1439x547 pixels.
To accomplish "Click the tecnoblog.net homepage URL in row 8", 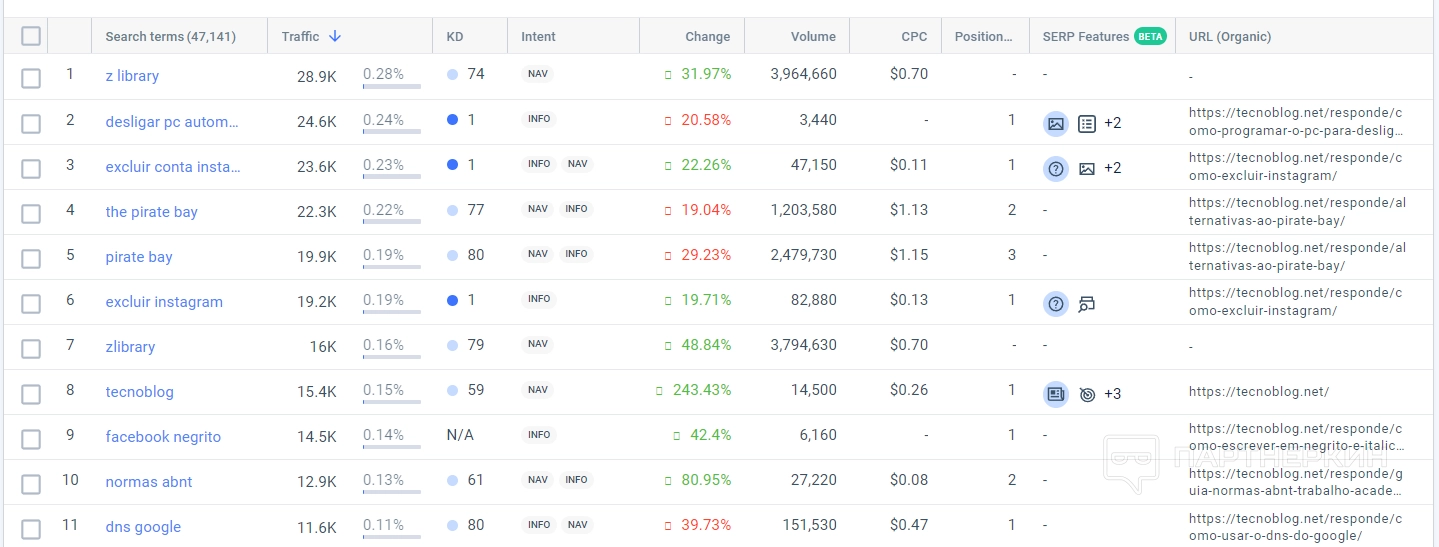I will pyautogui.click(x=1259, y=392).
